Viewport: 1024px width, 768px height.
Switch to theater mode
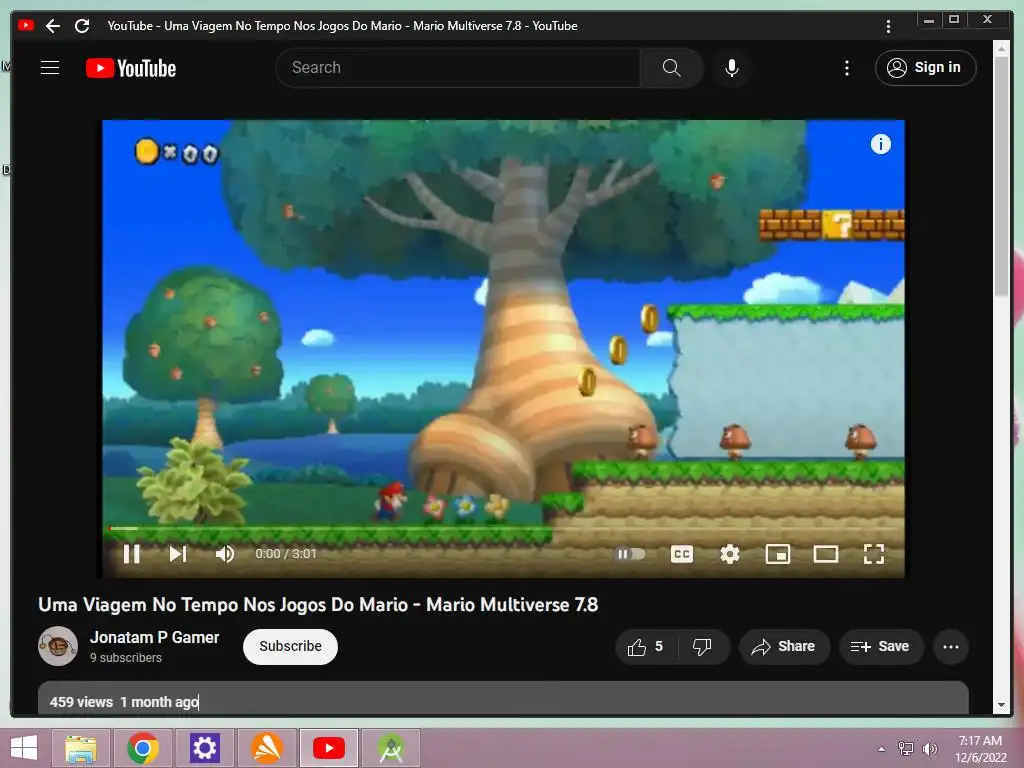(x=825, y=554)
